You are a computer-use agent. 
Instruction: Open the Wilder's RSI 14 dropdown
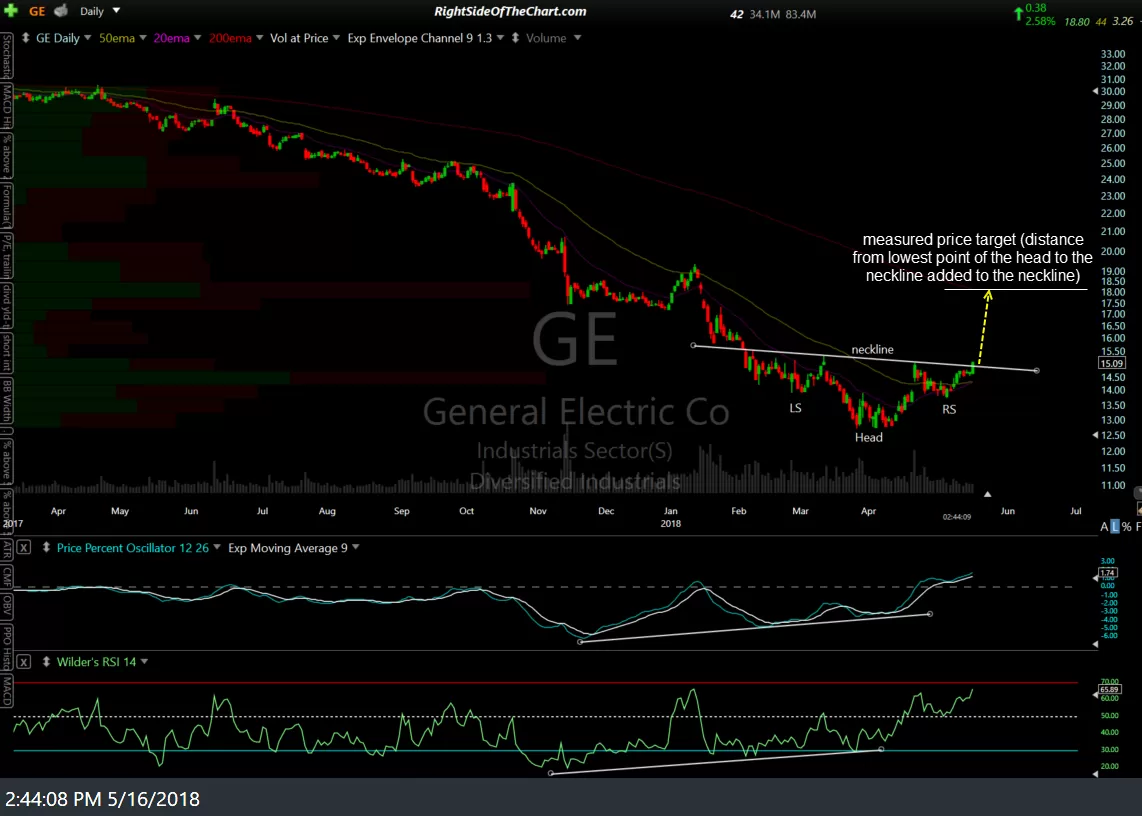point(144,662)
